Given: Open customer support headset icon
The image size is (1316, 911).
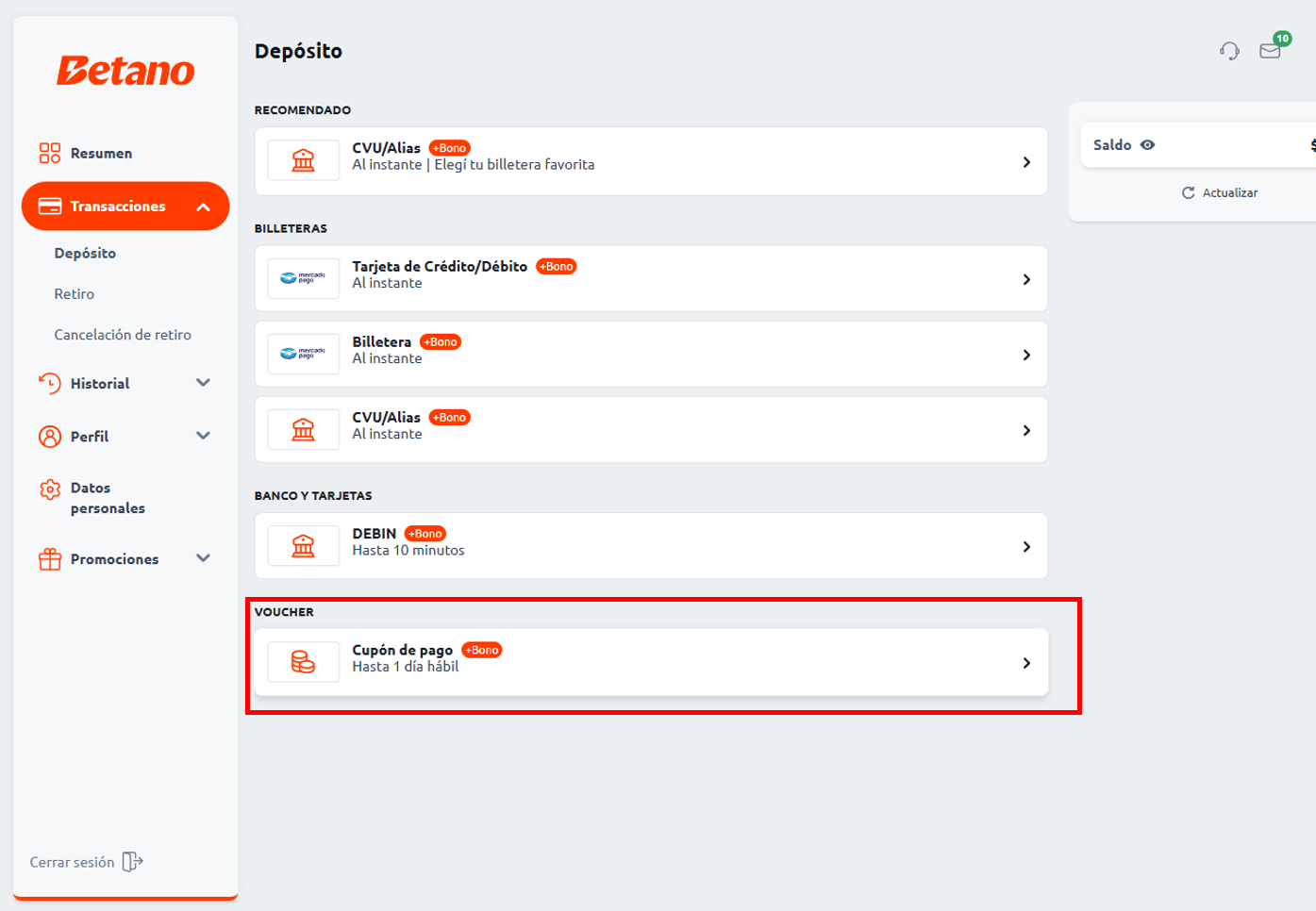Looking at the screenshot, I should (1228, 51).
